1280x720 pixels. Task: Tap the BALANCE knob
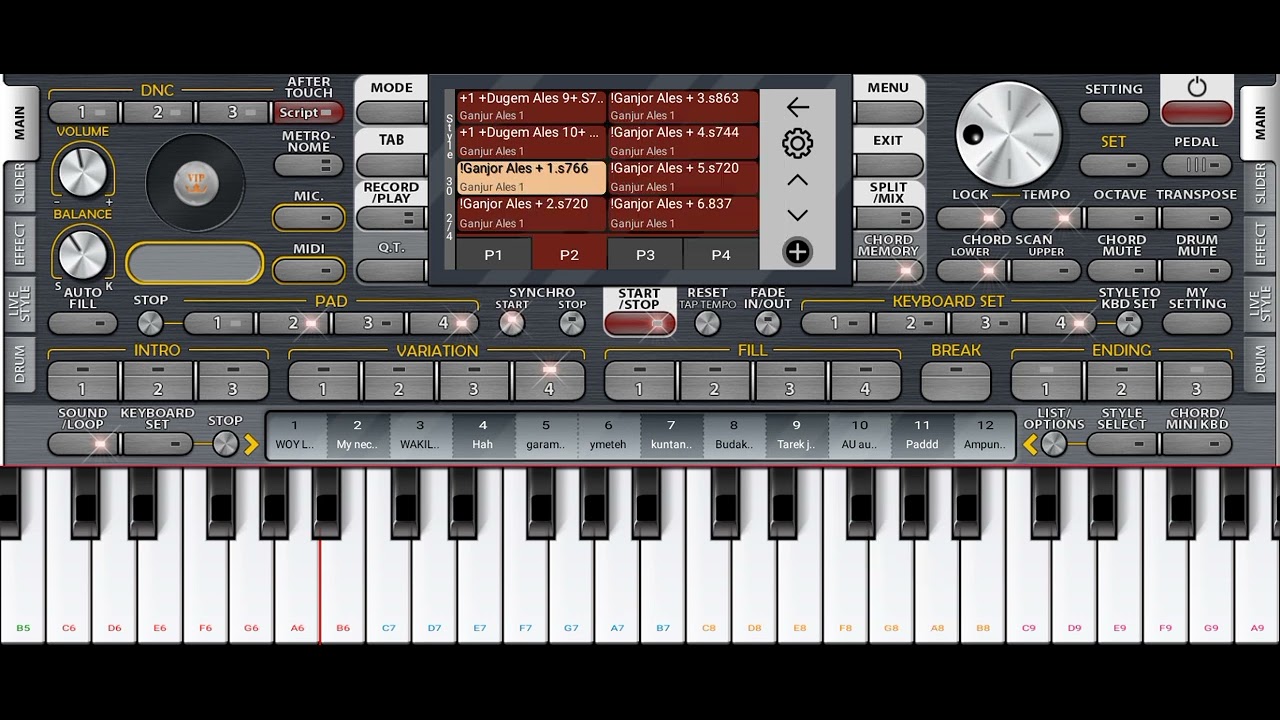click(x=83, y=255)
